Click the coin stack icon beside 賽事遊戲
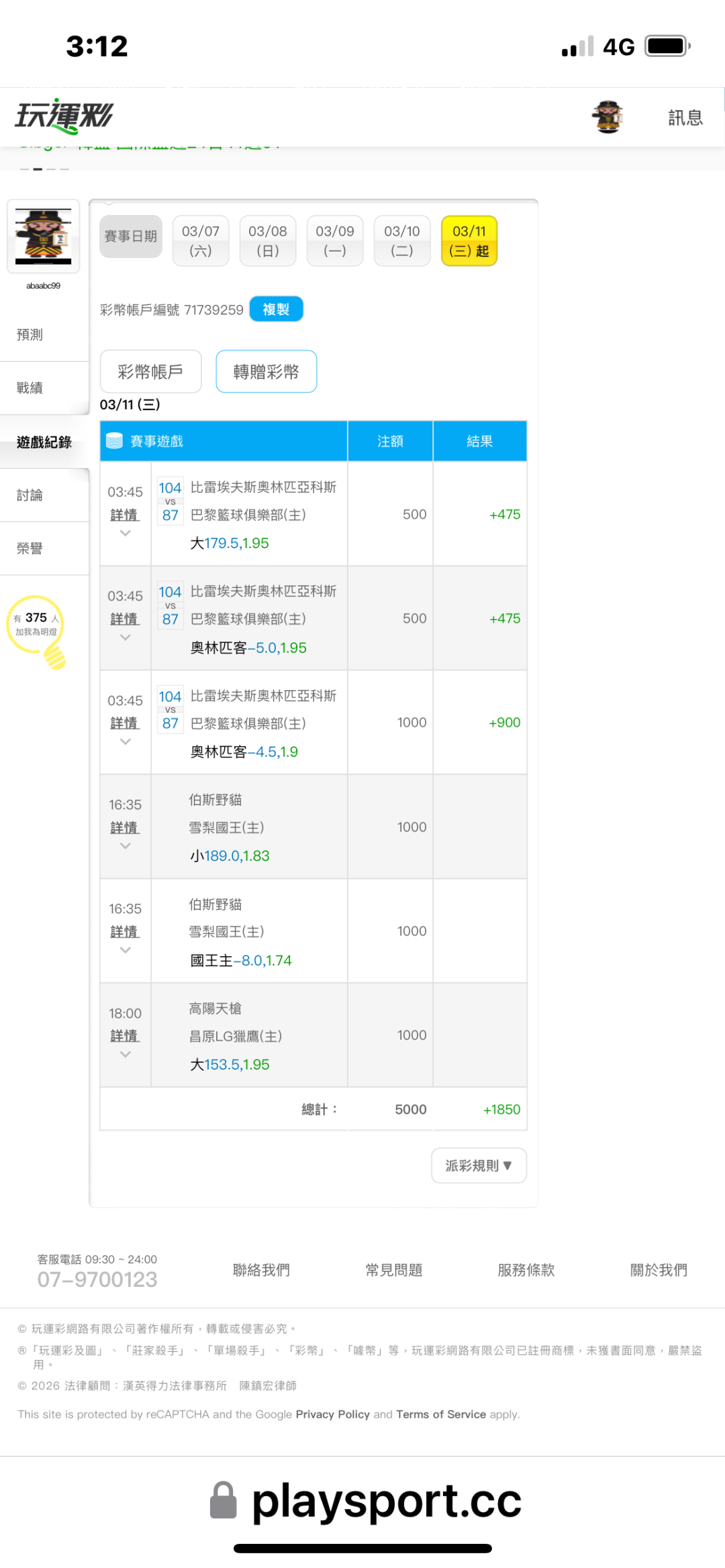The height and width of the screenshot is (1568, 725). coord(115,441)
